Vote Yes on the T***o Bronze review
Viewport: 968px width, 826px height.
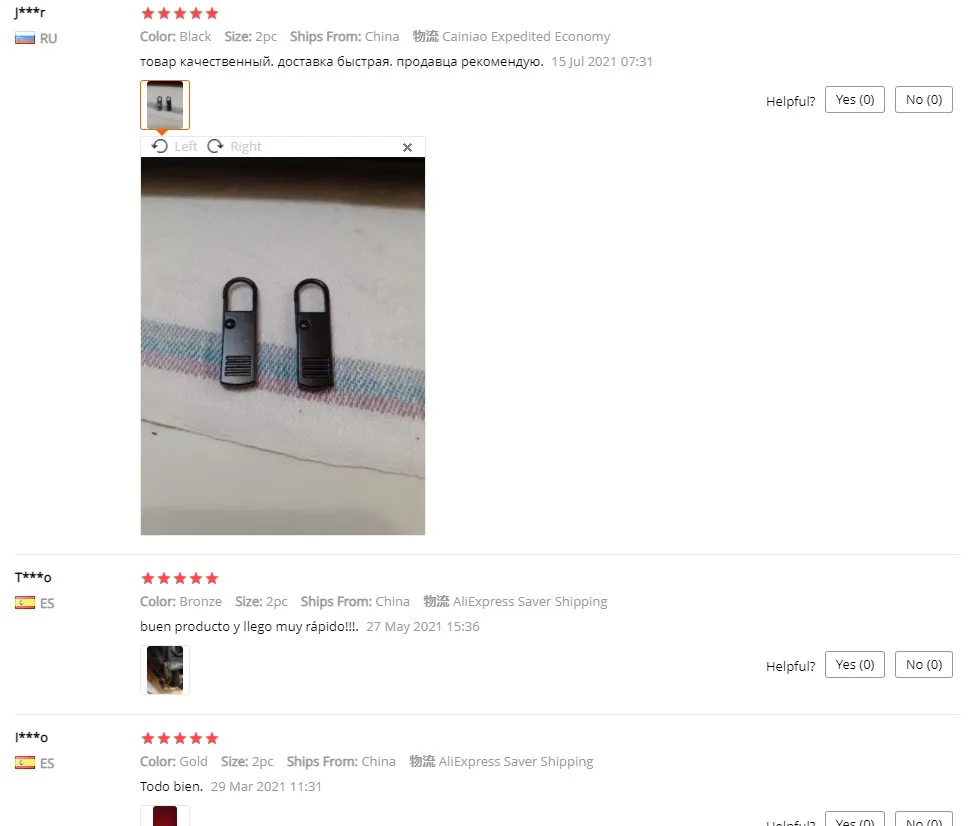coord(855,664)
